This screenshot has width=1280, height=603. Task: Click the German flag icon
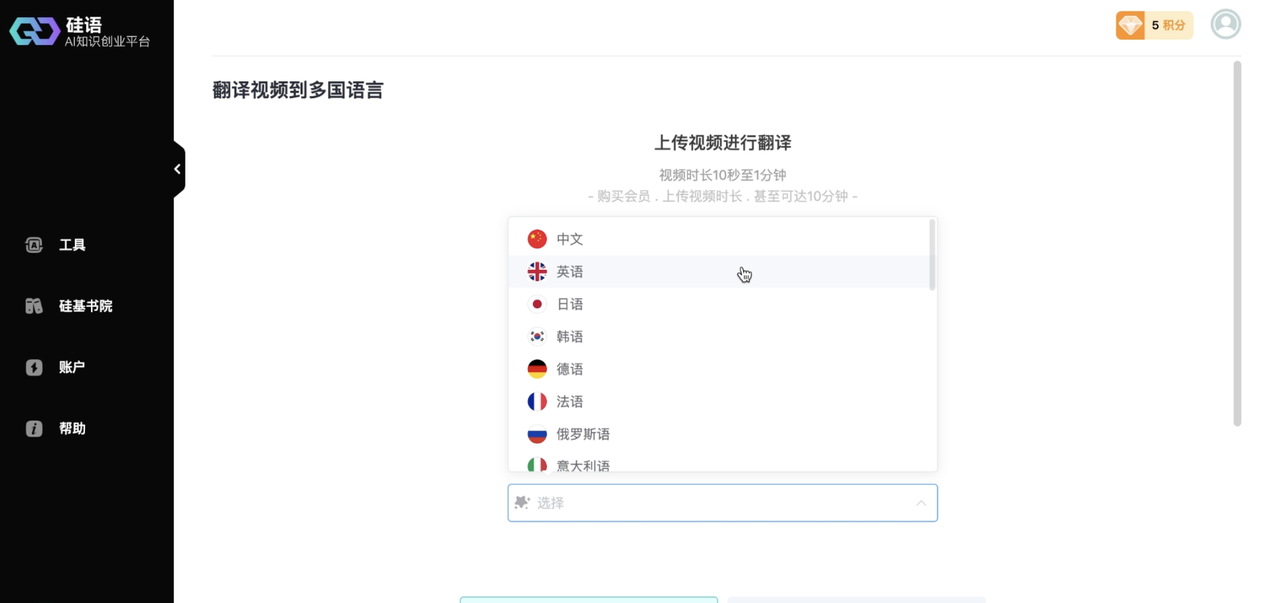pyautogui.click(x=537, y=369)
